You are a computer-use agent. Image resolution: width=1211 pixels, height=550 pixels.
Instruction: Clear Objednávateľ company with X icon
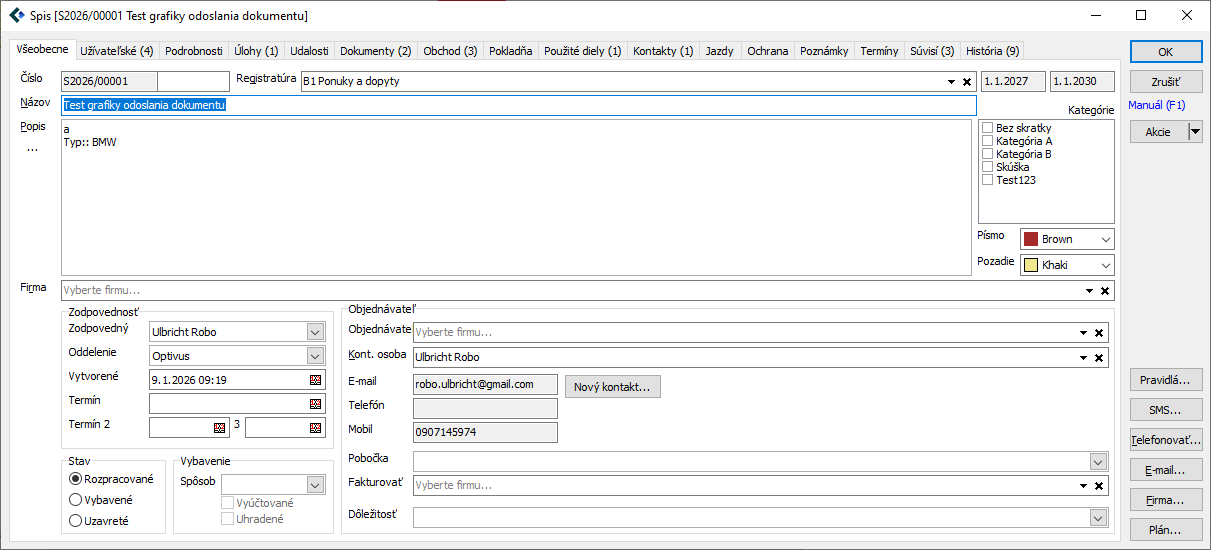coord(1098,333)
